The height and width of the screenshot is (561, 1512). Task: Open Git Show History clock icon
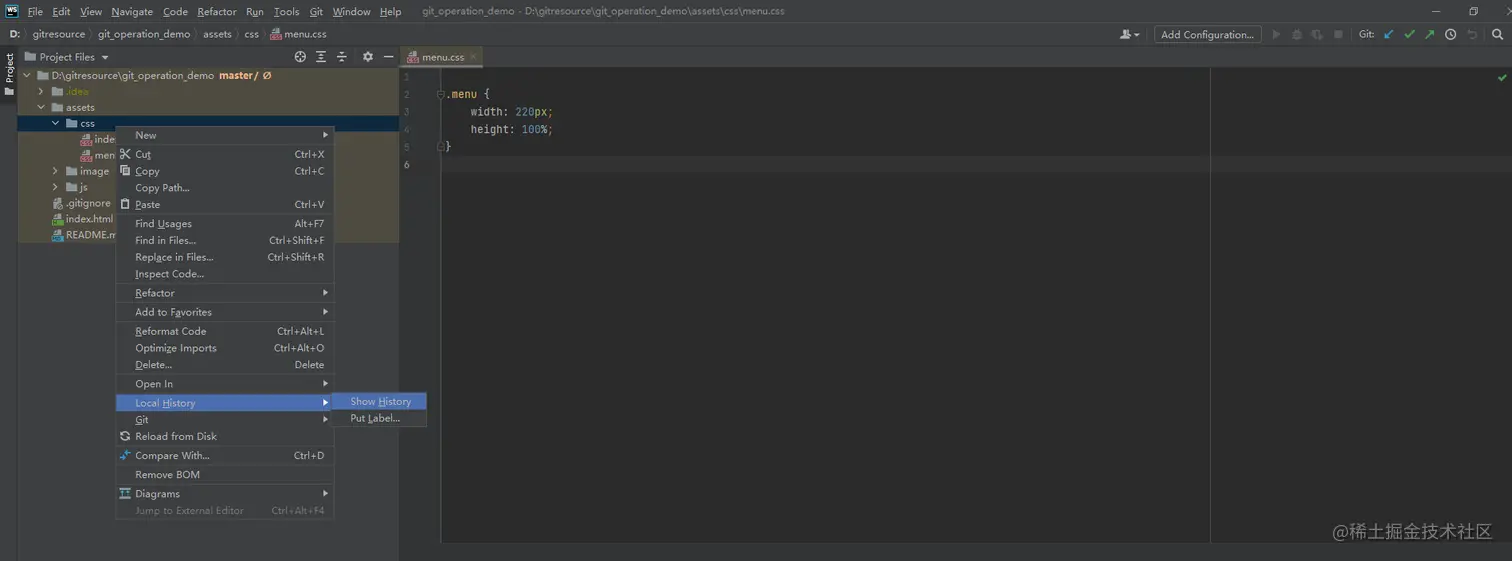click(1450, 34)
